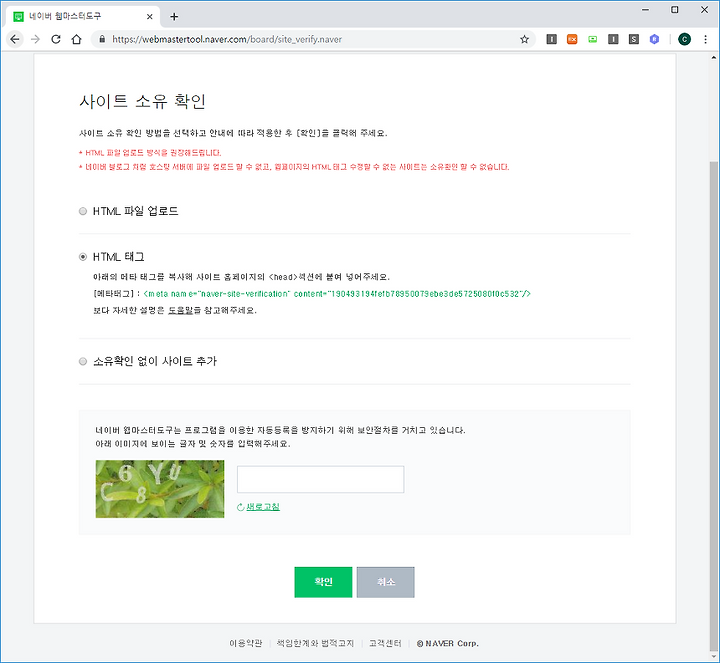Open the Chrome three-dot menu
Screen dimensions: 720x663
(705, 39)
